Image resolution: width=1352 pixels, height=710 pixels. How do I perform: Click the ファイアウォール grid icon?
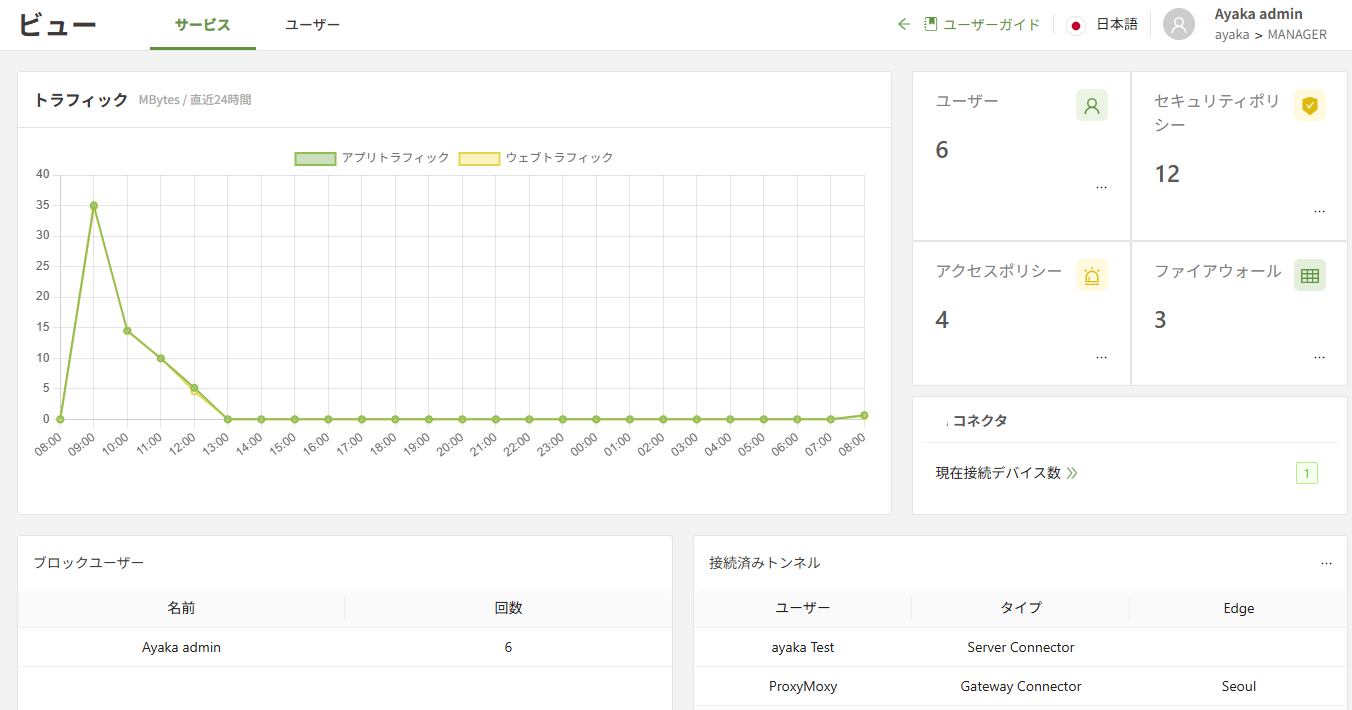pos(1310,275)
